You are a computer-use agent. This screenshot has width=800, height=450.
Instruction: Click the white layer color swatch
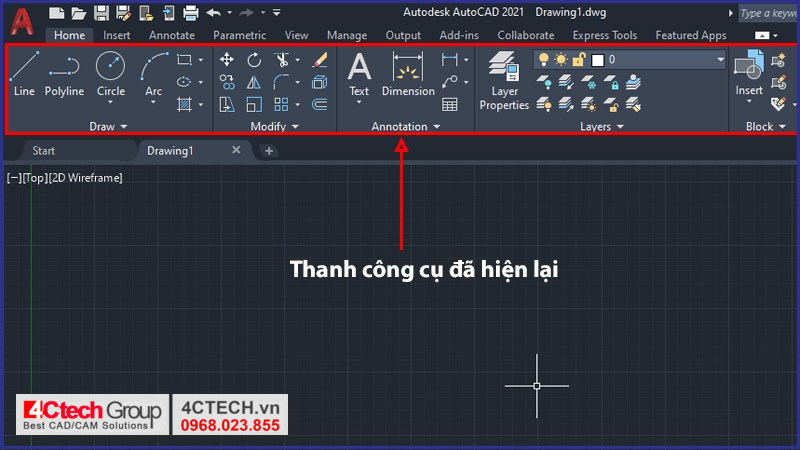(597, 60)
